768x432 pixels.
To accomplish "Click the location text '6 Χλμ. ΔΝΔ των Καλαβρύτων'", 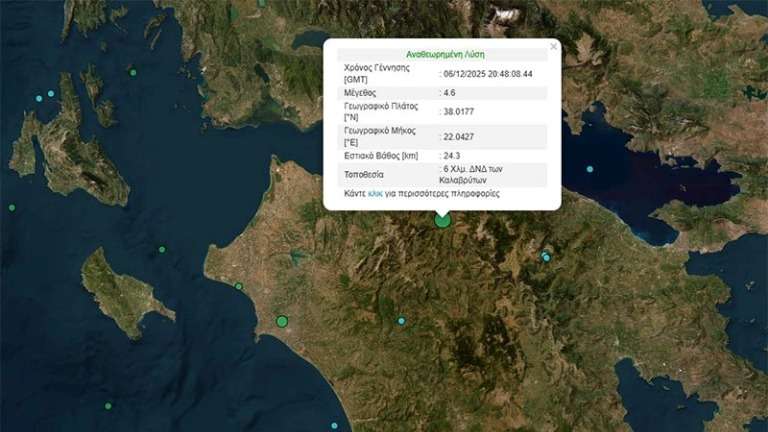I will coord(471,174).
